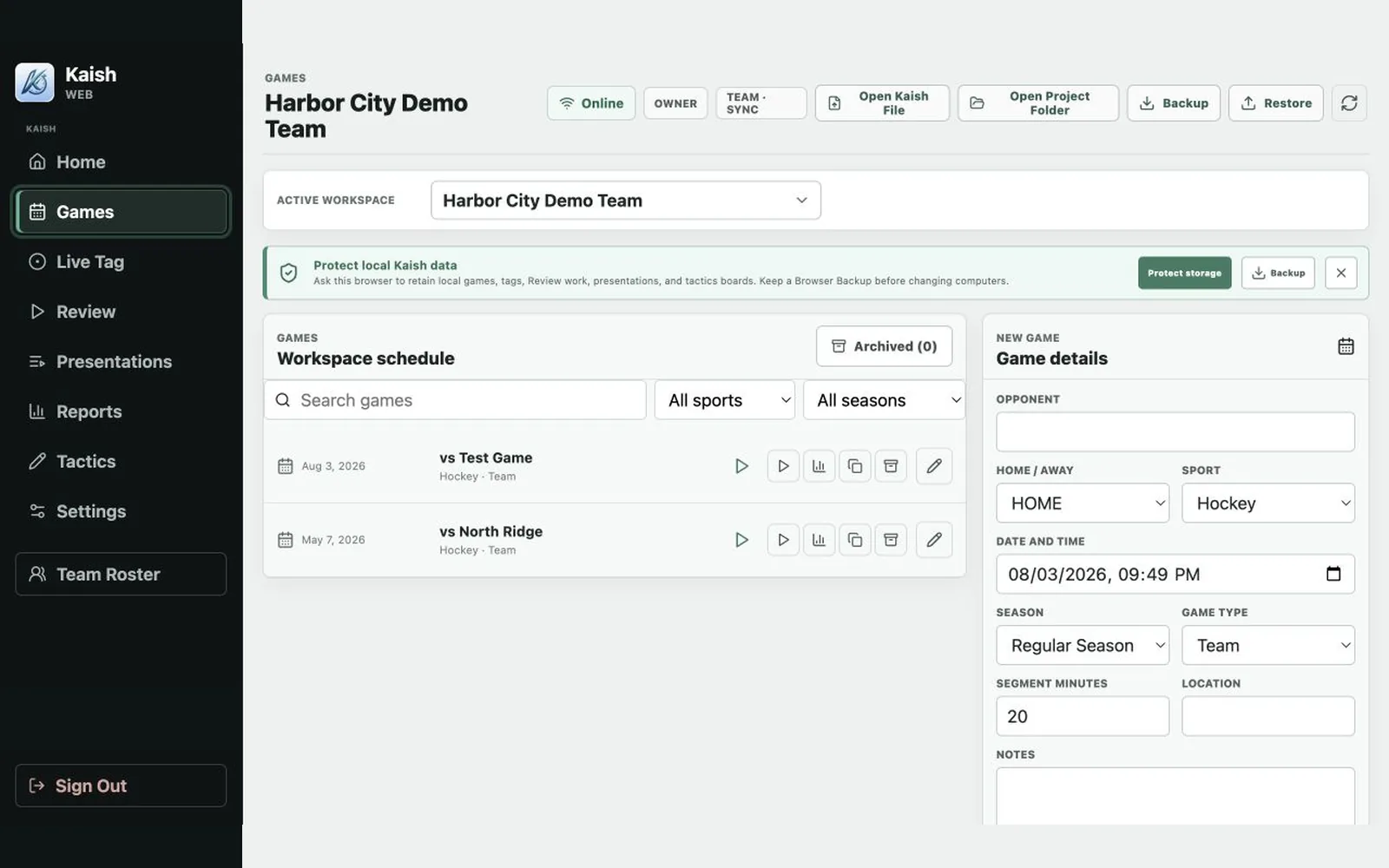
Task: Open reports chart icon for vs North Ridge
Action: 819,540
